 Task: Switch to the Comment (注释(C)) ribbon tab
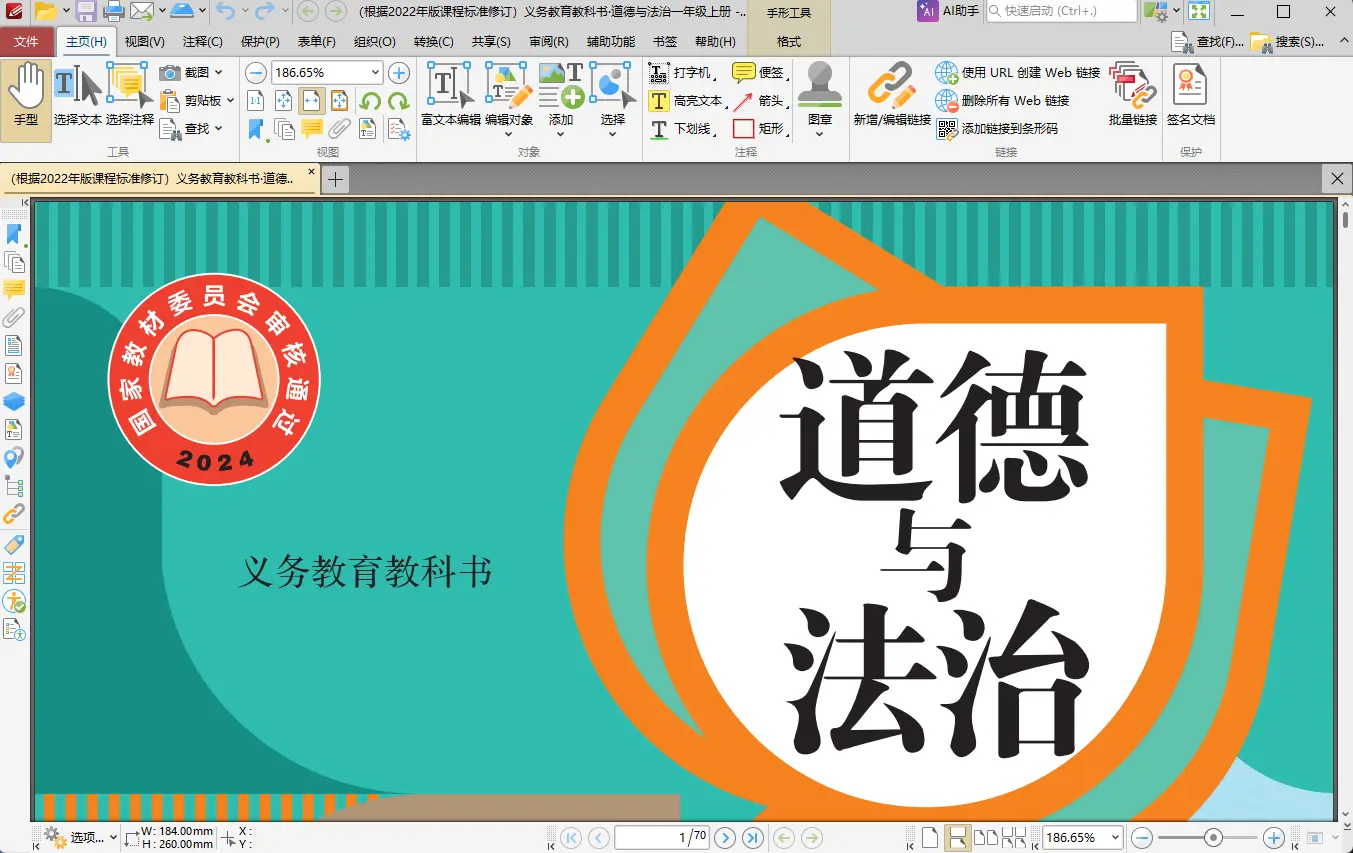[x=203, y=42]
